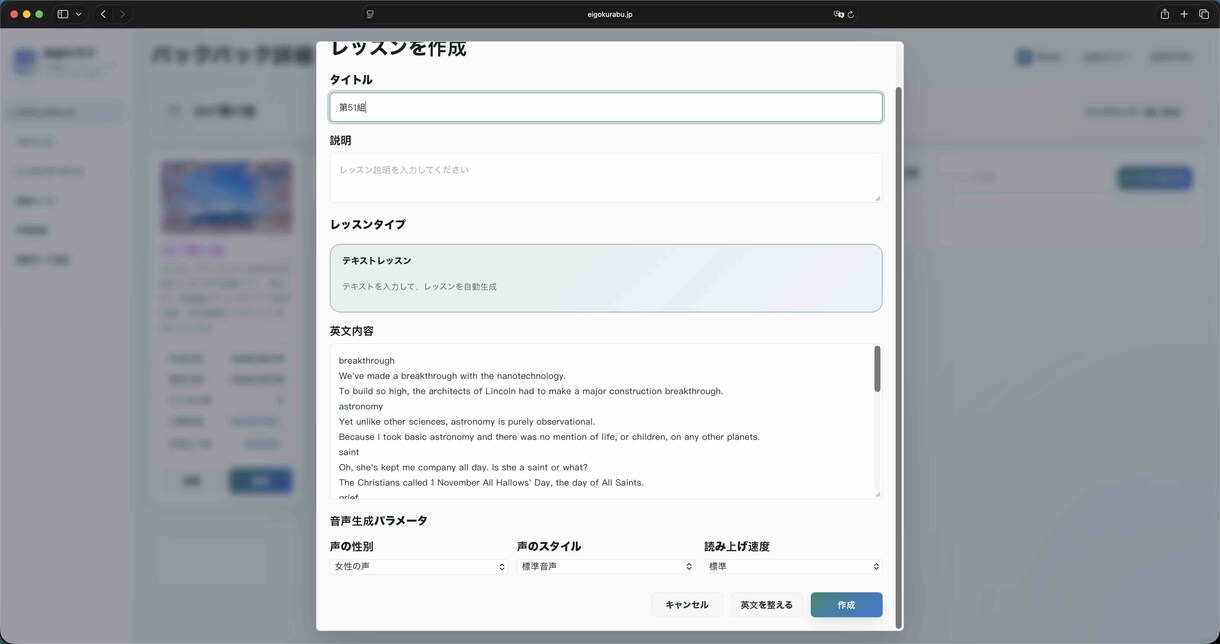Click the 英文を整える button
This screenshot has width=1220, height=644.
[766, 605]
